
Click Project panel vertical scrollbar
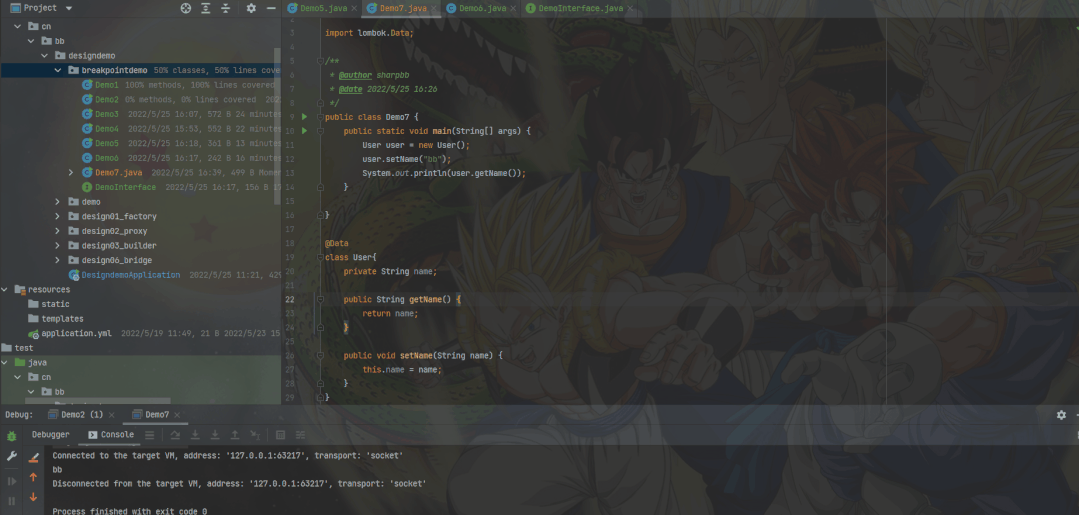pyautogui.click(x=277, y=124)
